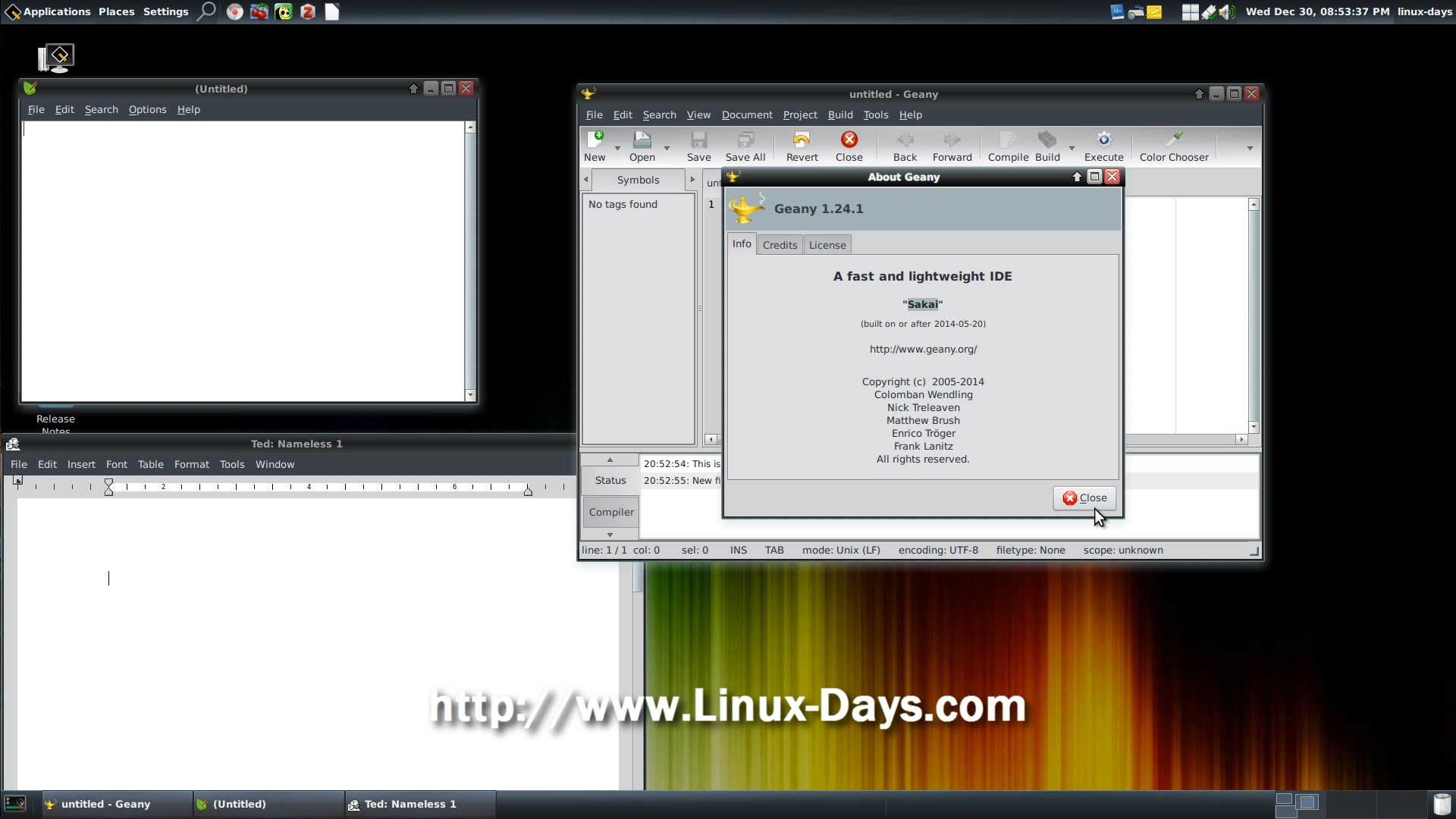Open the http://www.geany.org/ link

pos(923,349)
